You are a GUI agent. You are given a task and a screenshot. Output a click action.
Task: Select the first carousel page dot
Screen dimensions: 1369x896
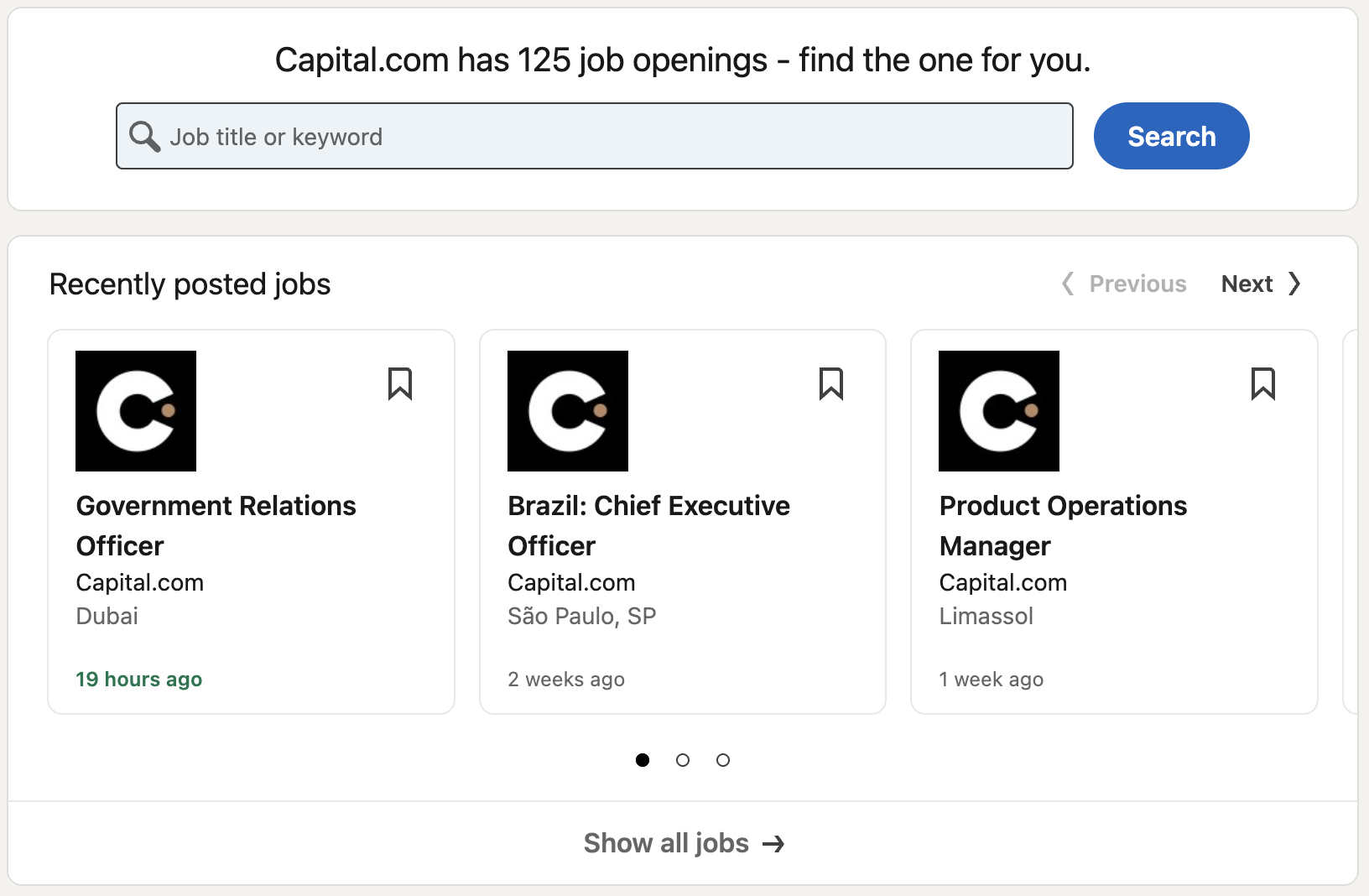(x=643, y=760)
